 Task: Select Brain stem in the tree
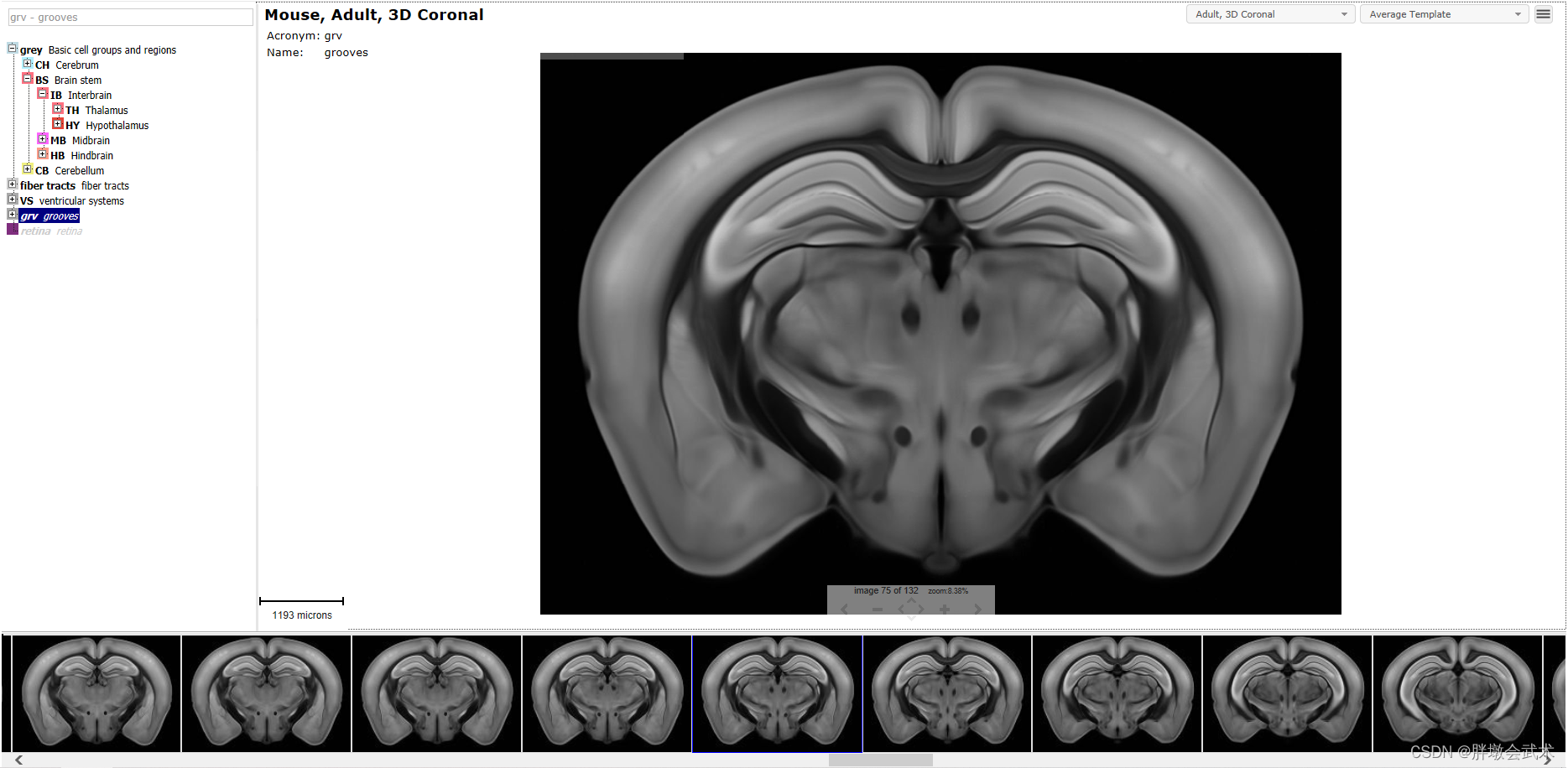click(69, 80)
